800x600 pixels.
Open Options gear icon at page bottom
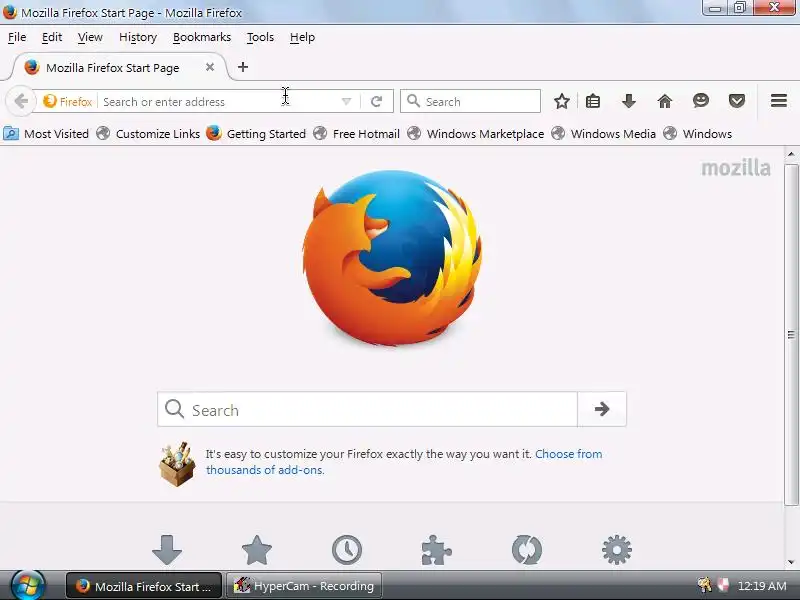pyautogui.click(x=617, y=549)
